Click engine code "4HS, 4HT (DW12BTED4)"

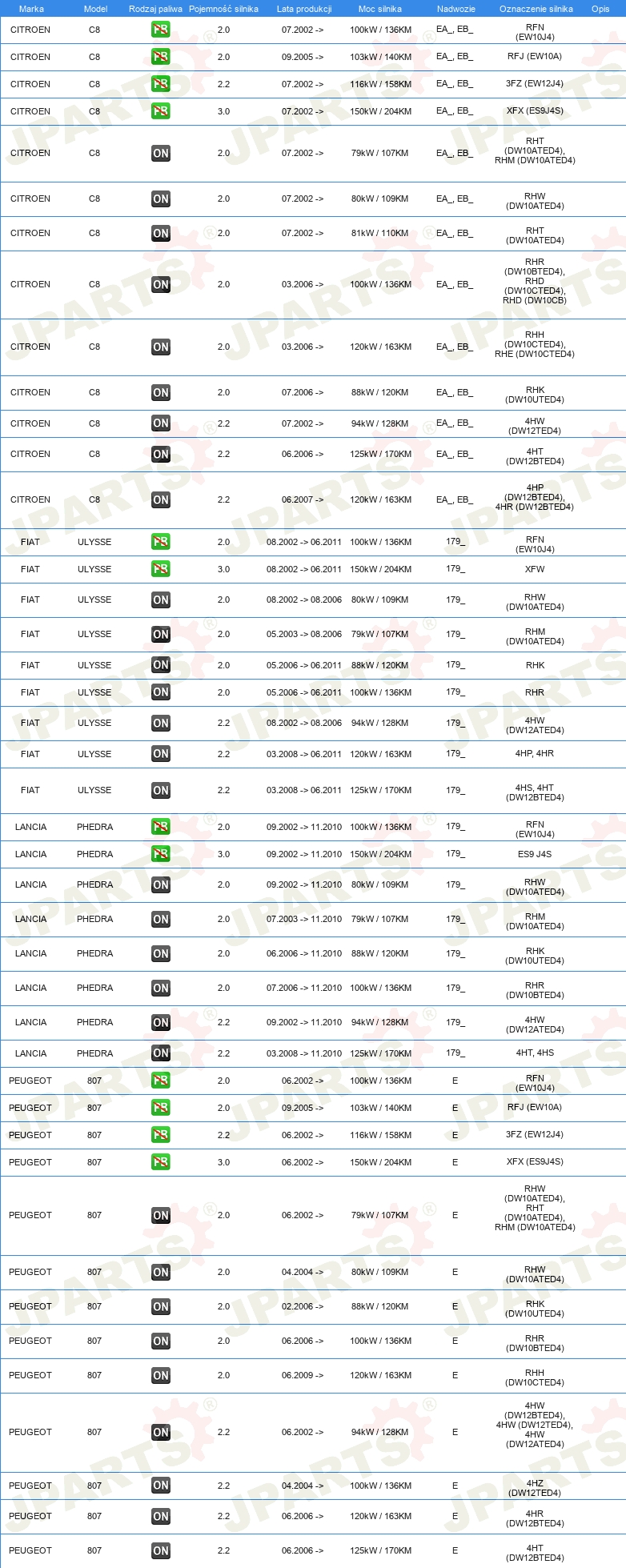(x=535, y=792)
